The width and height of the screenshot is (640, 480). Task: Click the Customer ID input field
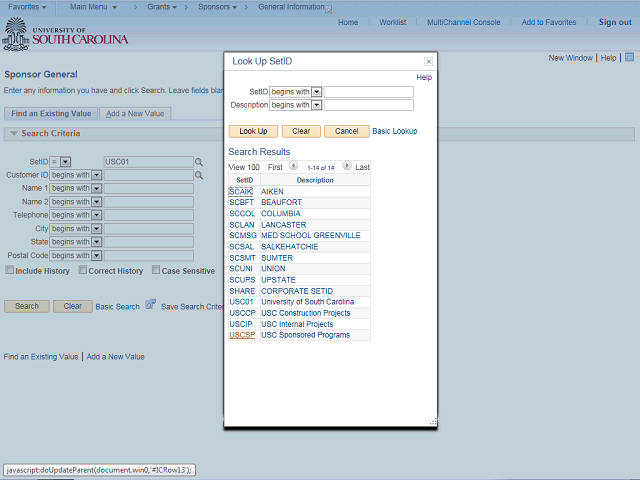pos(149,175)
